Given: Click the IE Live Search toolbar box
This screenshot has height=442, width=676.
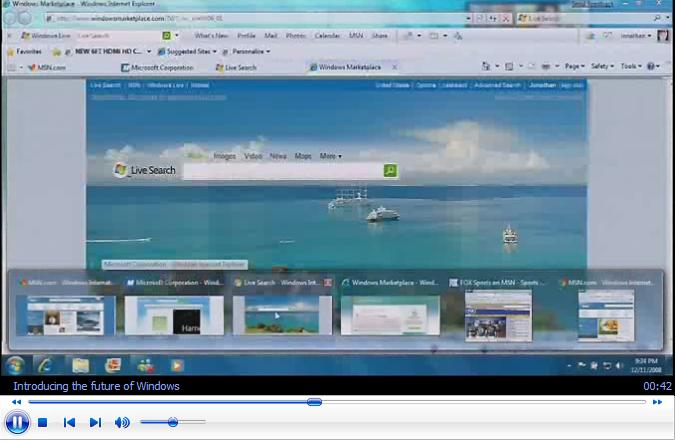Looking at the screenshot, I should click(x=584, y=18).
